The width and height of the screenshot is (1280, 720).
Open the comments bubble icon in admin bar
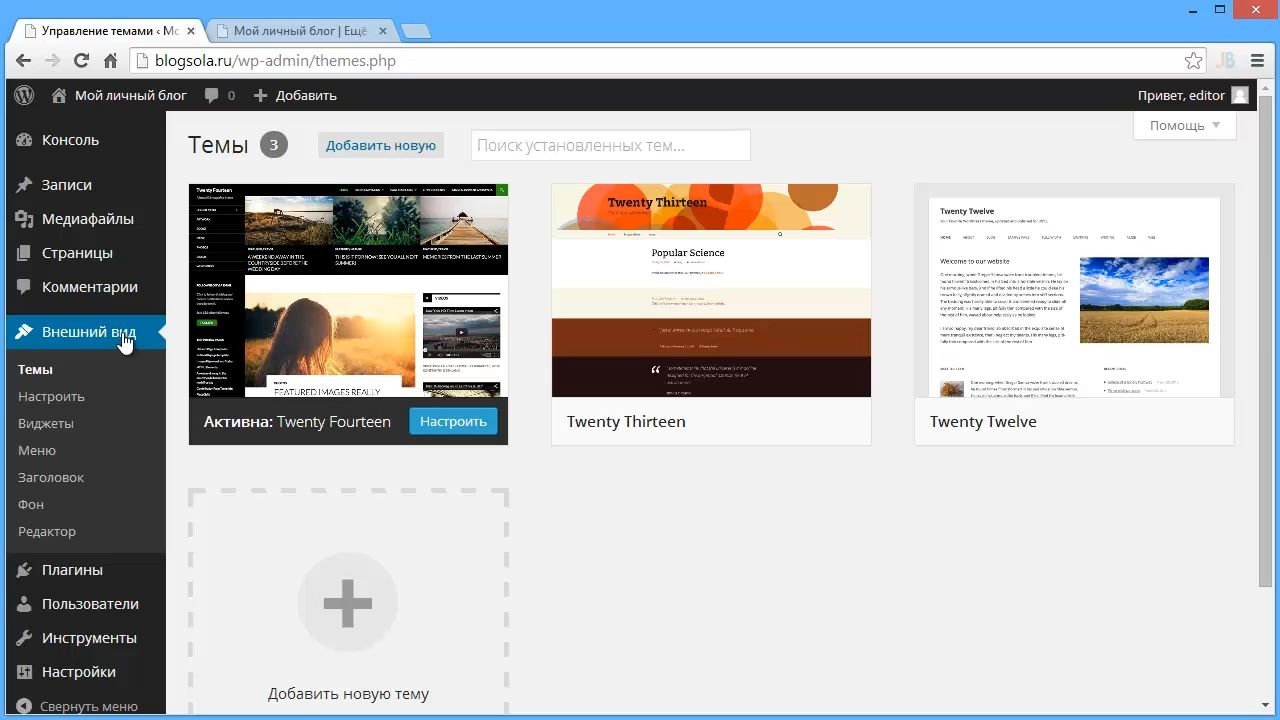pyautogui.click(x=211, y=95)
